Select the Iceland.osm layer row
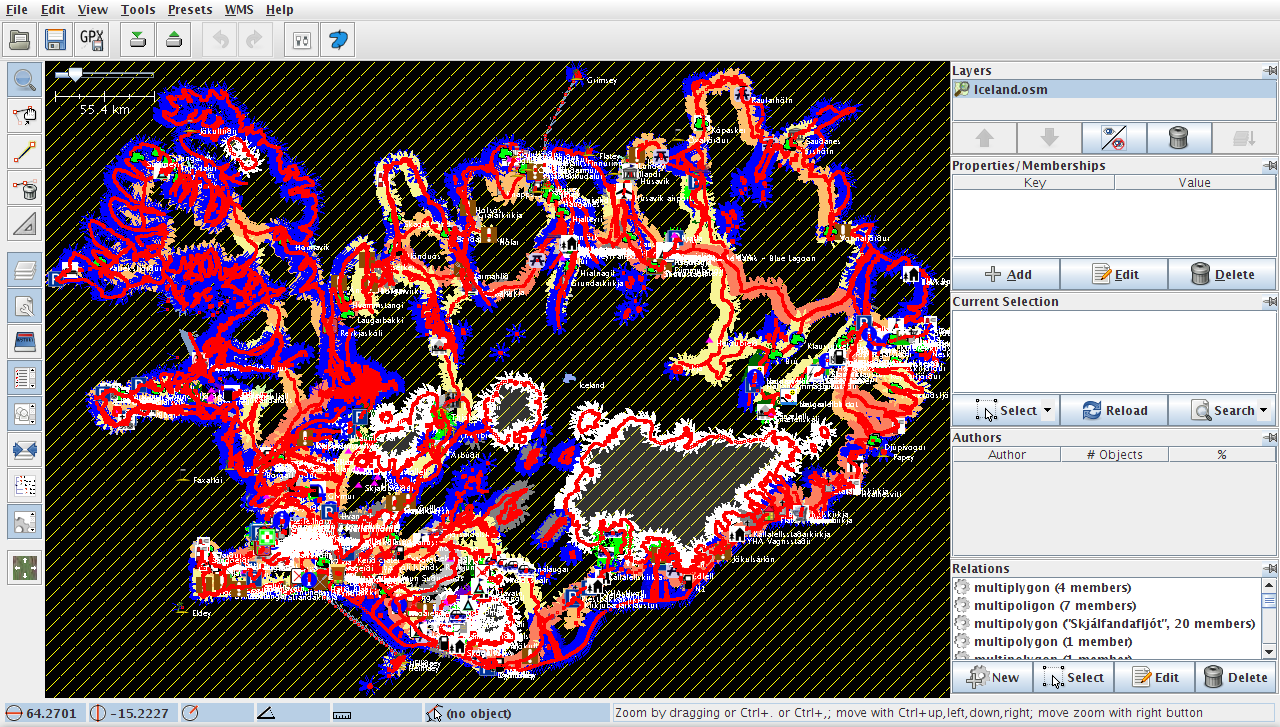 pyautogui.click(x=1114, y=89)
